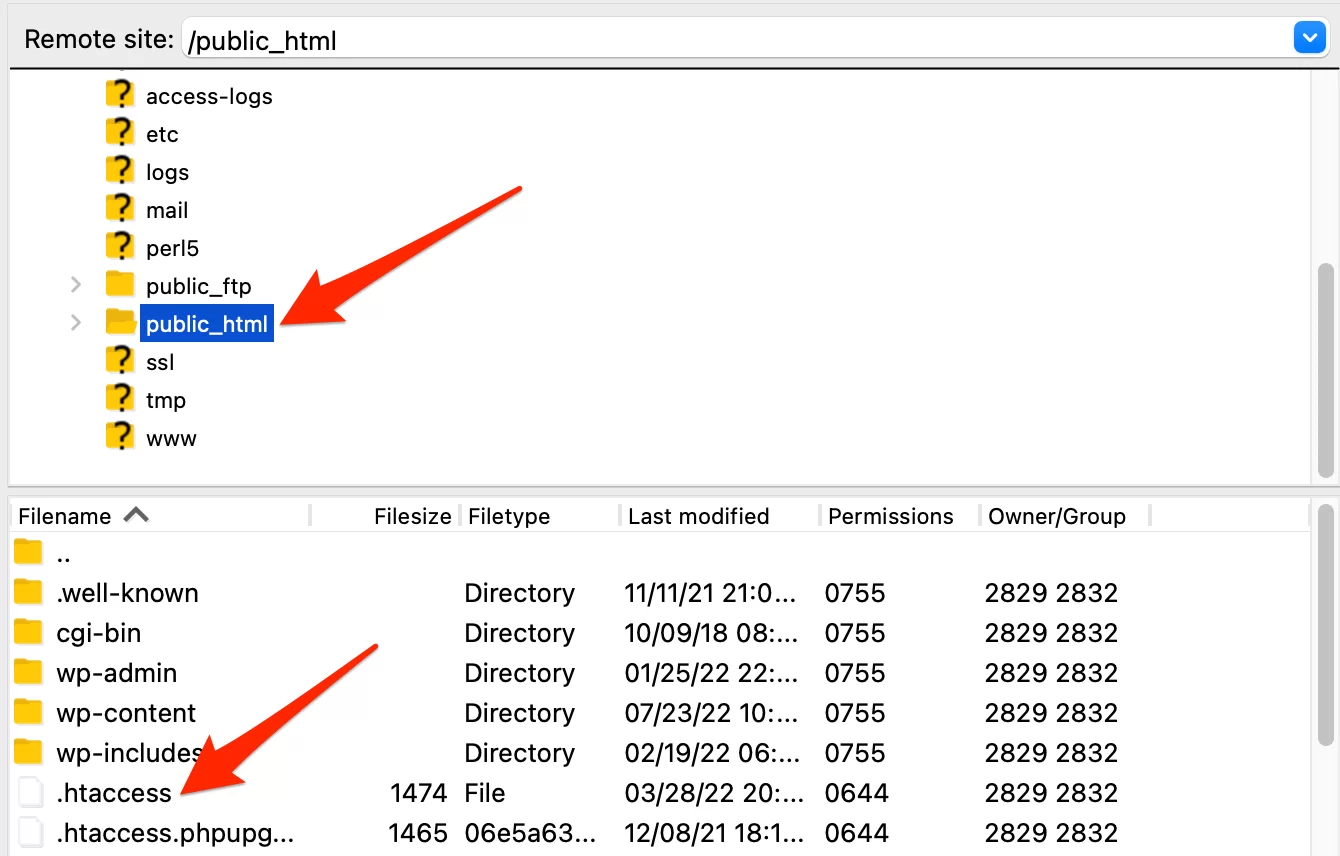This screenshot has width=1340, height=856.
Task: Click the logs folder question-mark icon
Action: point(119,171)
